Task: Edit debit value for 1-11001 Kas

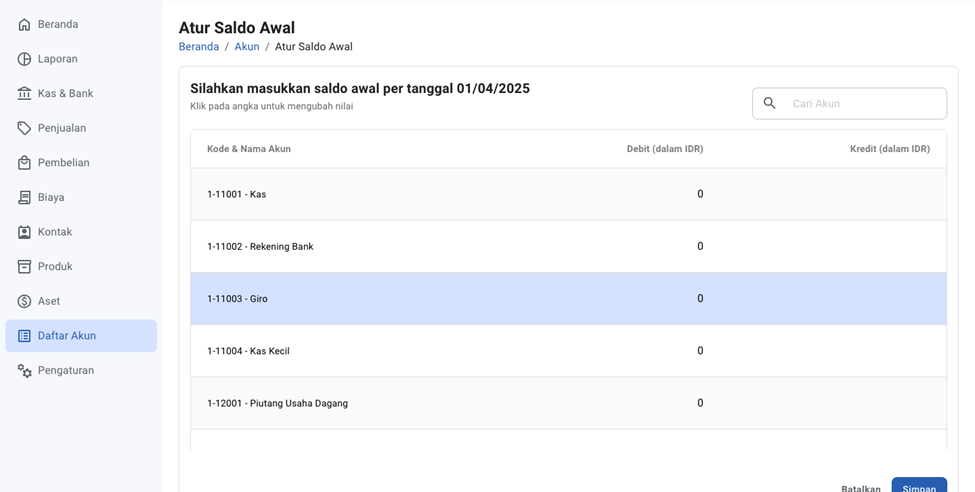Action: 700,194
